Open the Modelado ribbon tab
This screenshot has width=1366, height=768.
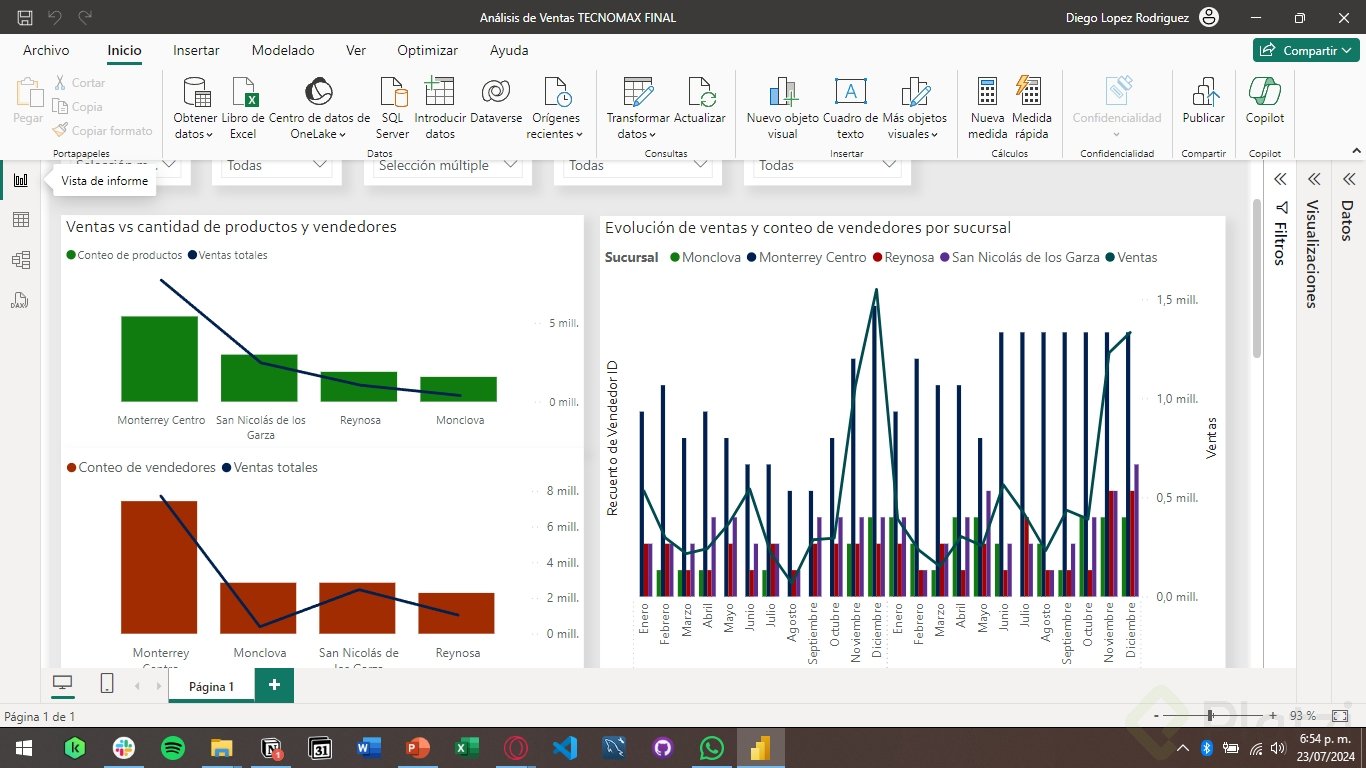tap(283, 50)
